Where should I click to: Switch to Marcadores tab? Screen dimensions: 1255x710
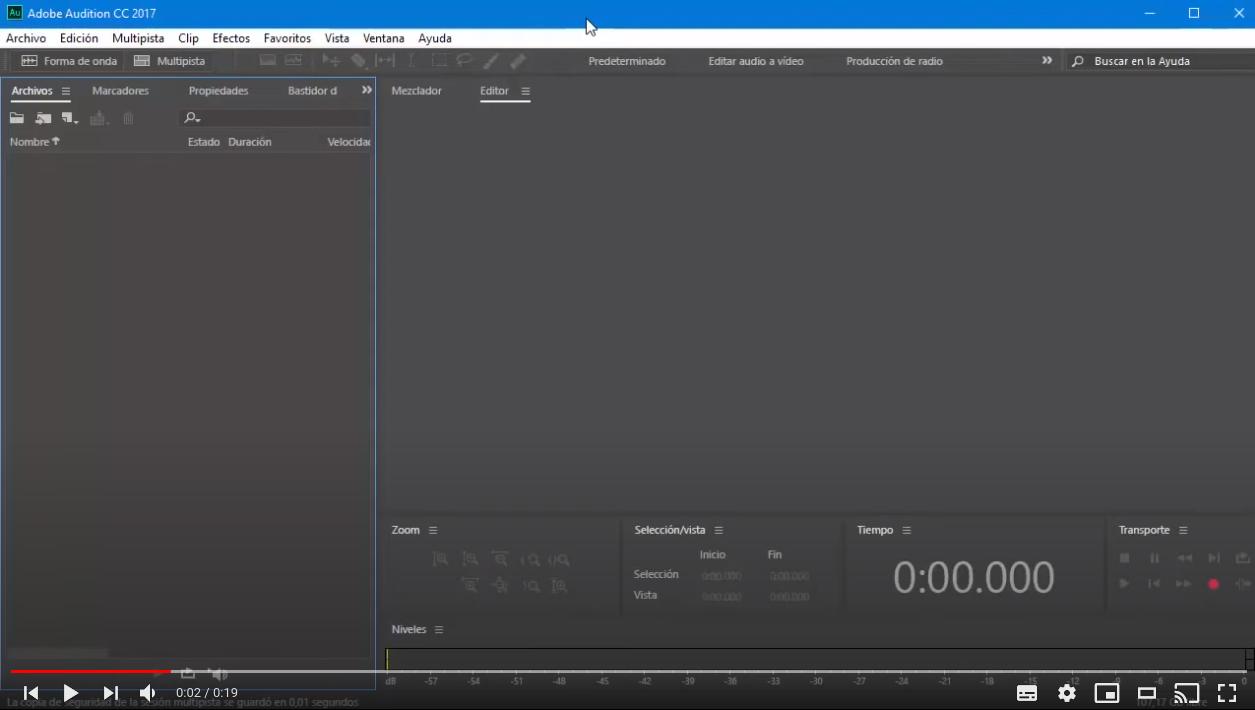click(x=120, y=91)
